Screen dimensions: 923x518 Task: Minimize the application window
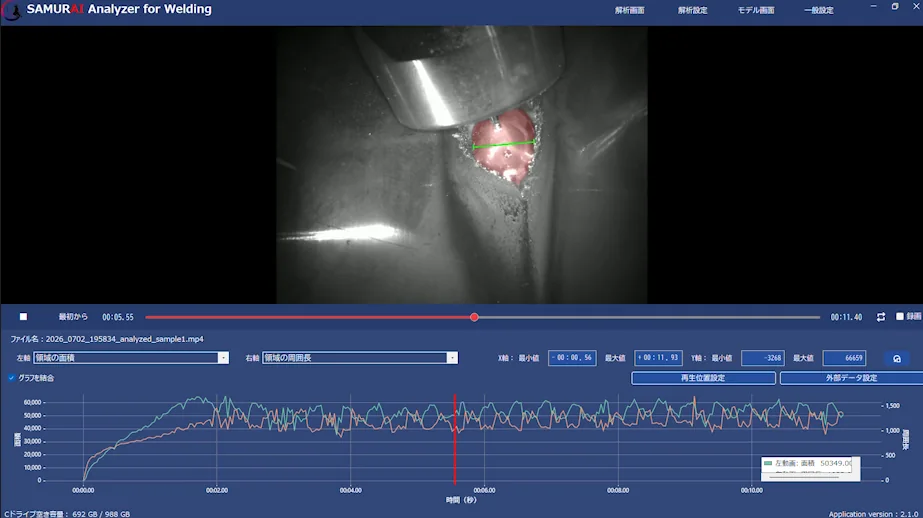pos(873,6)
